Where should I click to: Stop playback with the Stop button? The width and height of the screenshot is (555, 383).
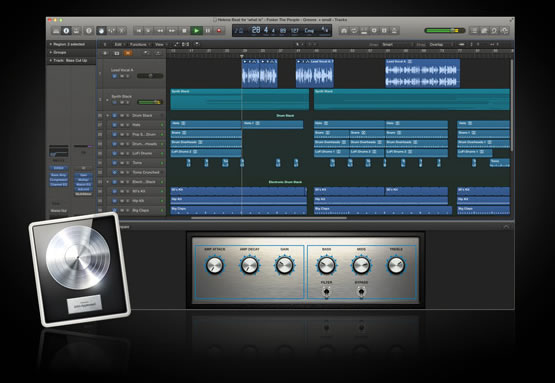tap(184, 30)
